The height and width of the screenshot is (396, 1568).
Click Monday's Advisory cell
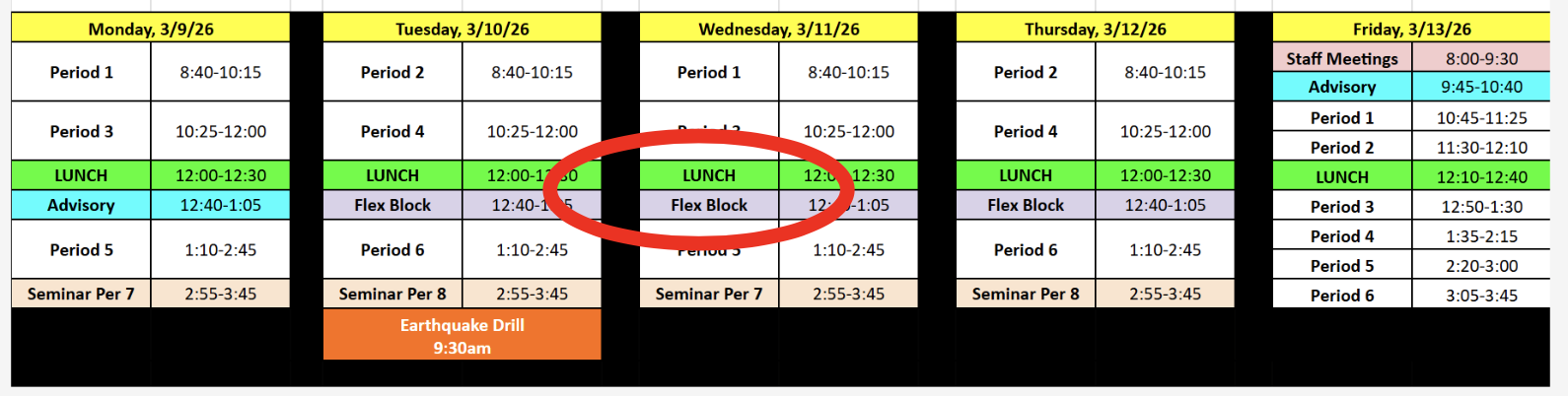pyautogui.click(x=81, y=205)
